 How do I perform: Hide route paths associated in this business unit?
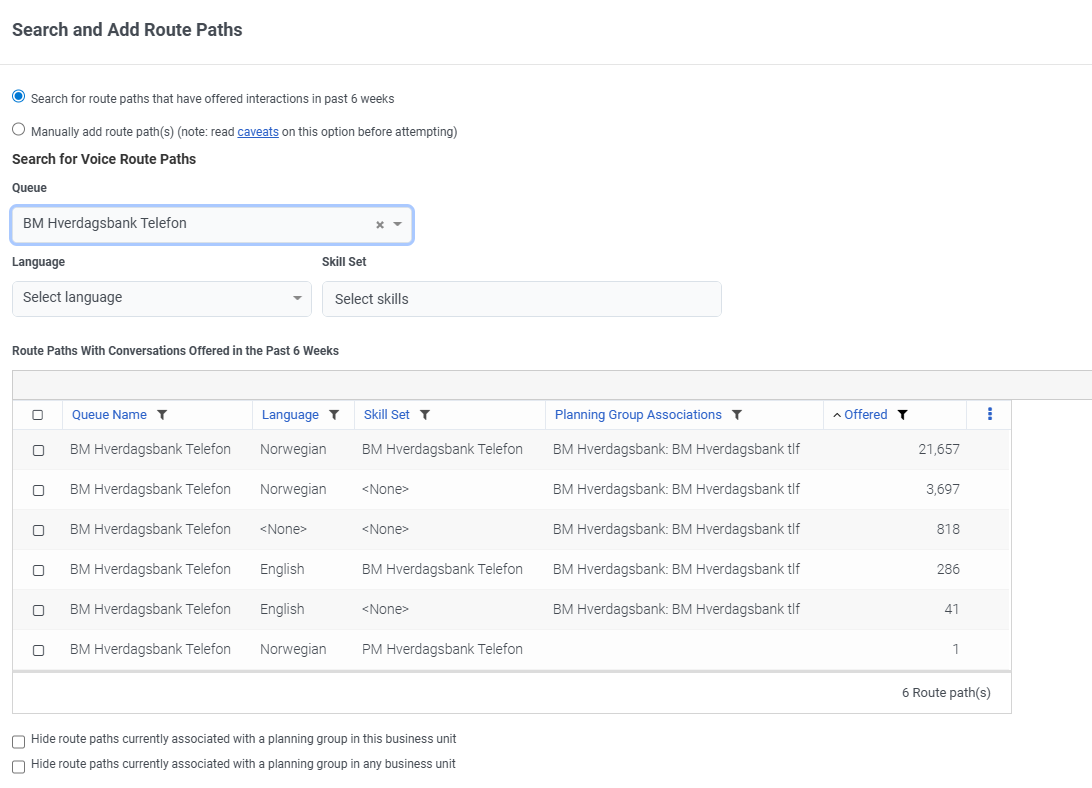(19, 741)
